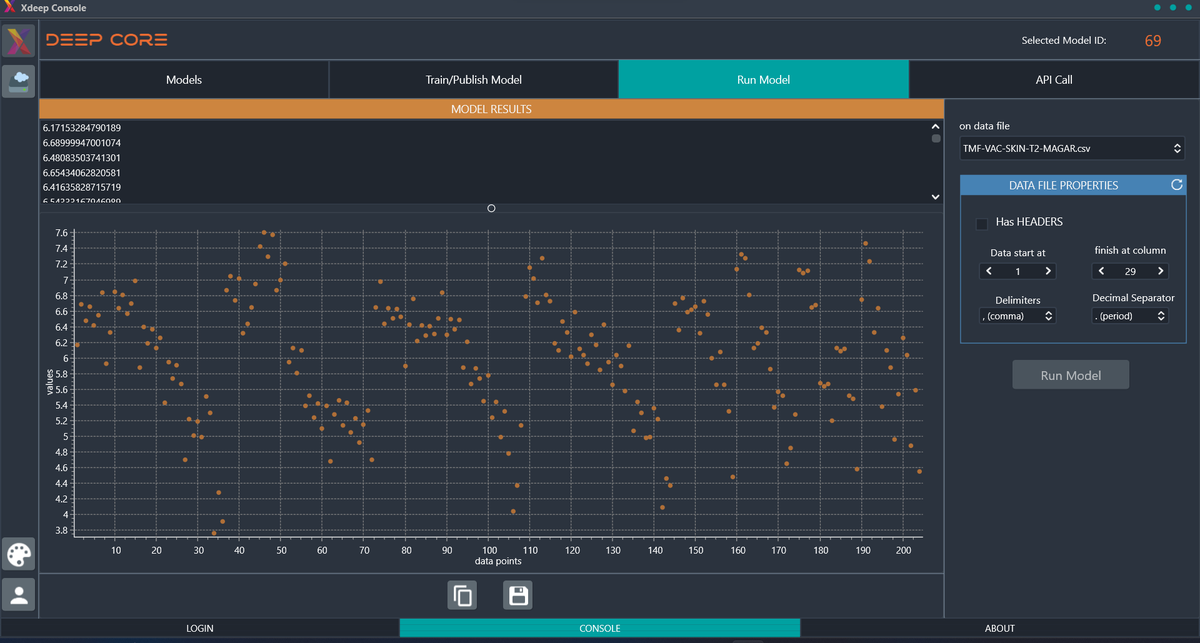Select the CONSOLE bottom tab

point(600,628)
